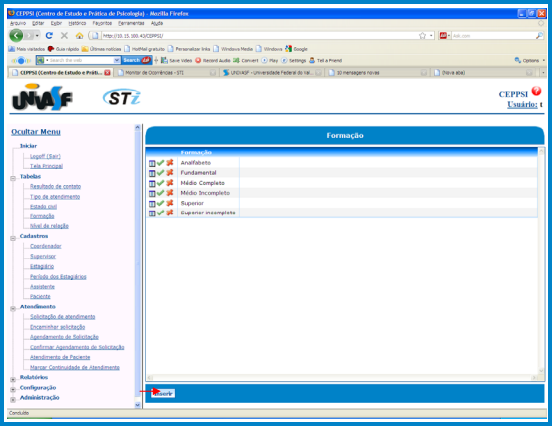Open view icon for Superior incompleto
552x426 pixels.
click(152, 213)
